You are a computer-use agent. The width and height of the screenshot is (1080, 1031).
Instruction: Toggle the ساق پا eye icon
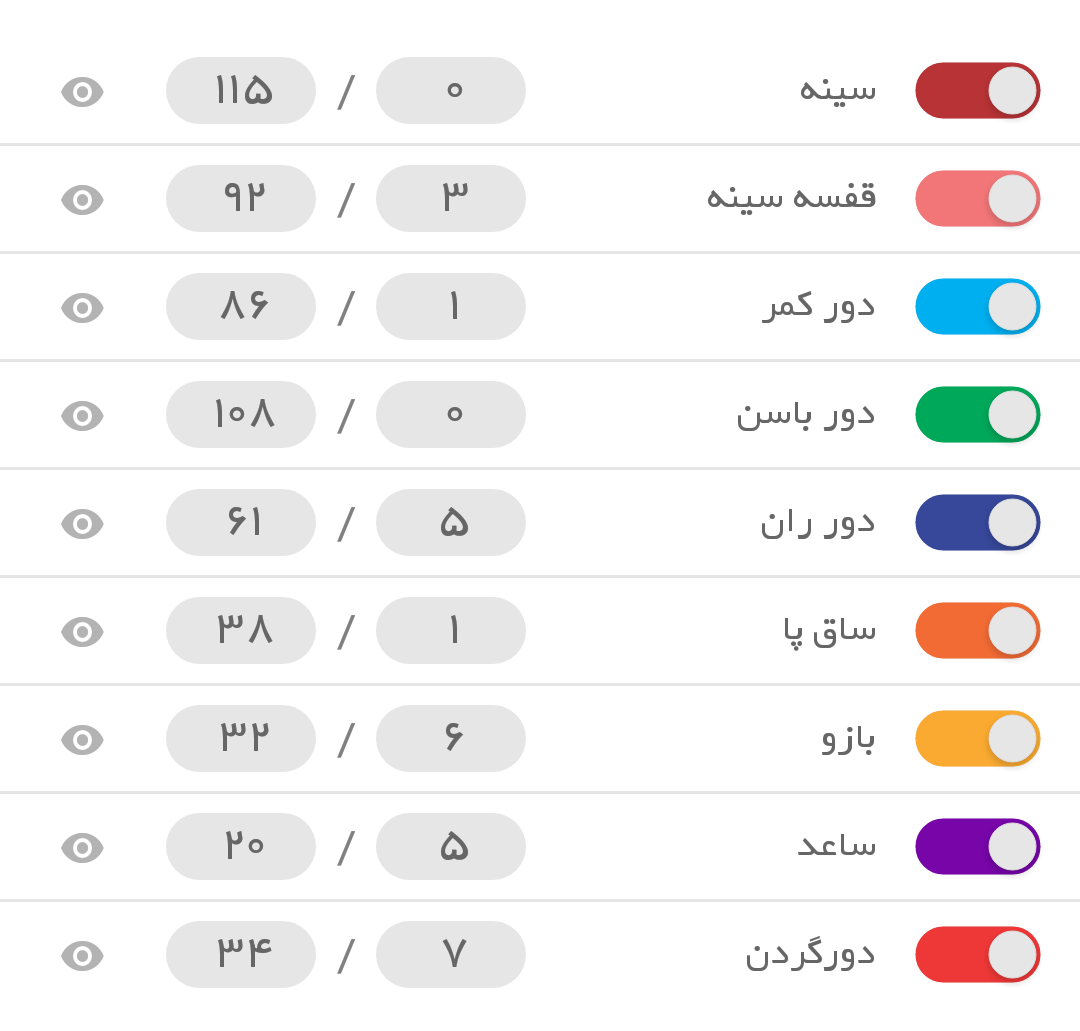[82, 632]
